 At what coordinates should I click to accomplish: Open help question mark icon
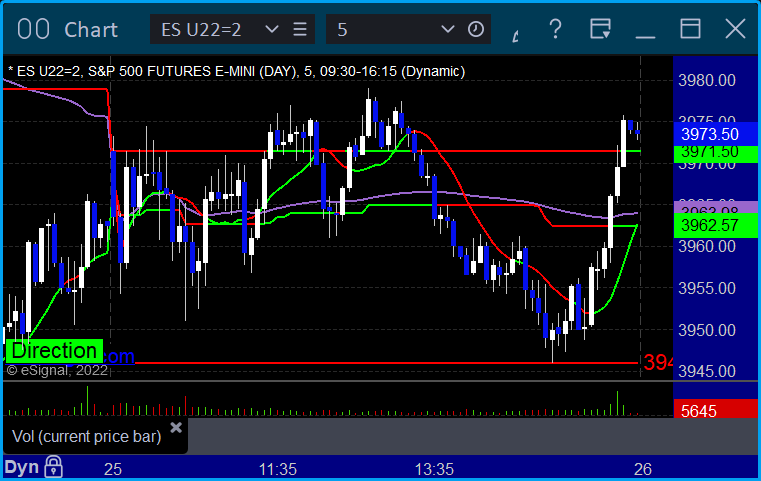[x=555, y=29]
